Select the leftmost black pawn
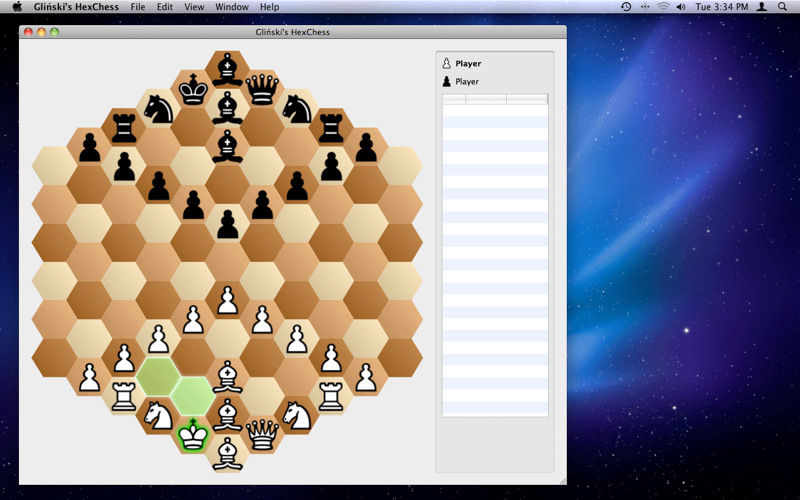Image resolution: width=800 pixels, height=500 pixels. (x=89, y=147)
